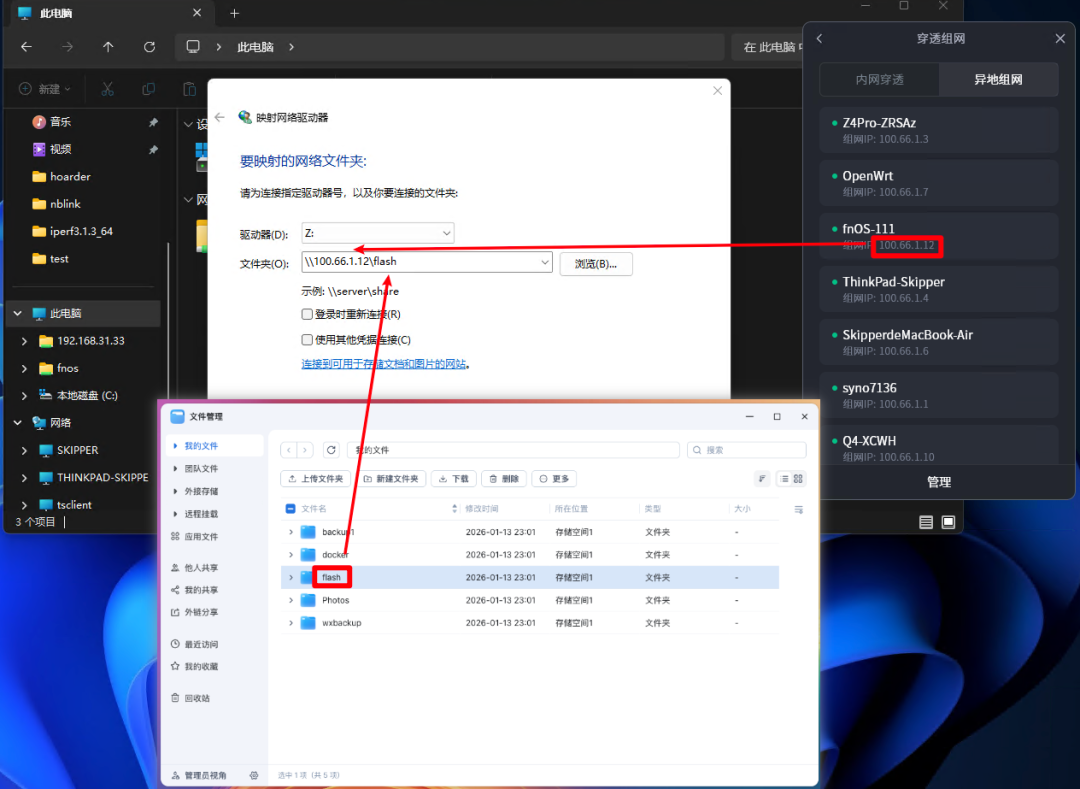Click the Copy icon in Explorer toolbar
Image resolution: width=1080 pixels, height=789 pixels.
[x=148, y=89]
